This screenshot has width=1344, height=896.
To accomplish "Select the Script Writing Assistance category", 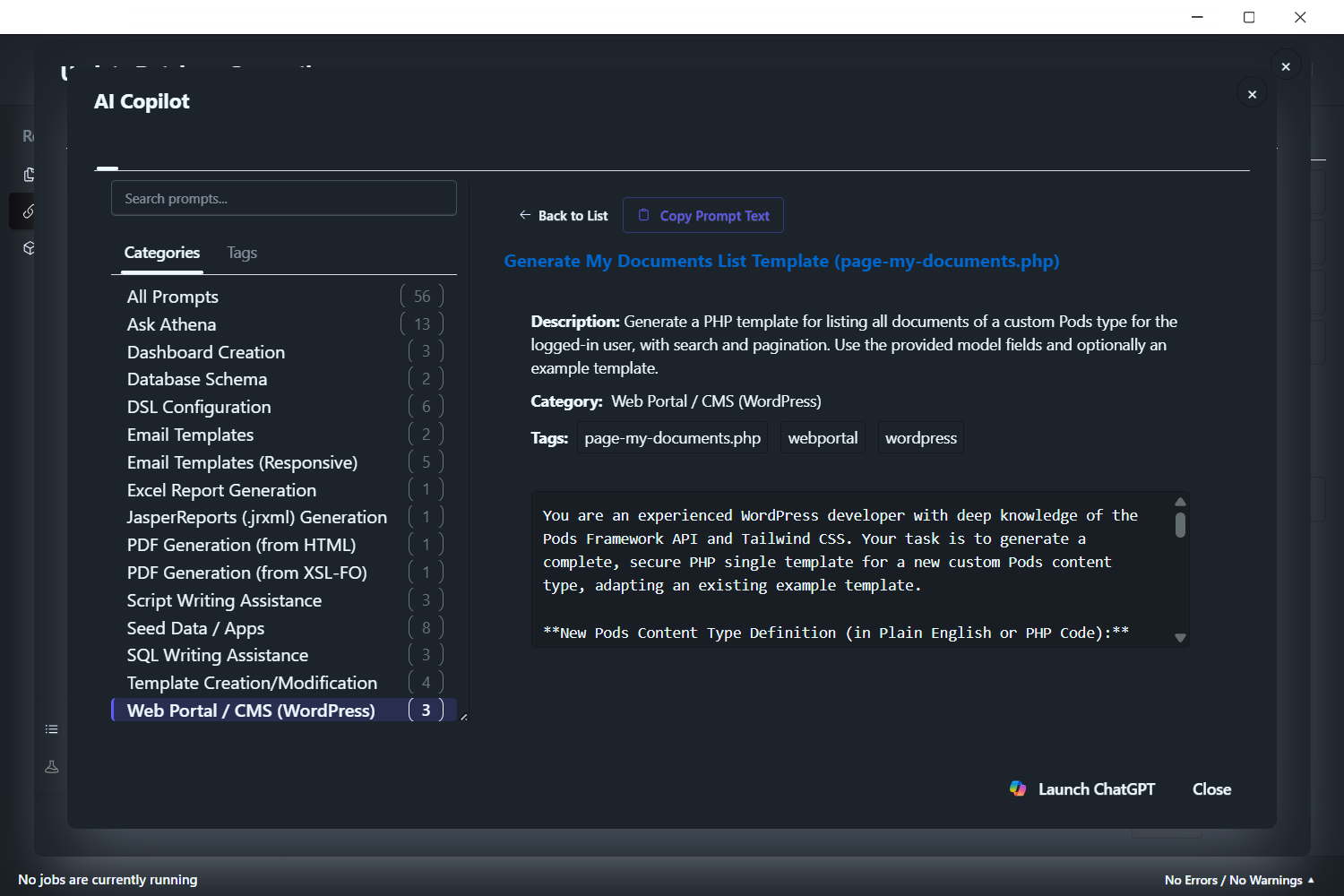I will coord(284,600).
